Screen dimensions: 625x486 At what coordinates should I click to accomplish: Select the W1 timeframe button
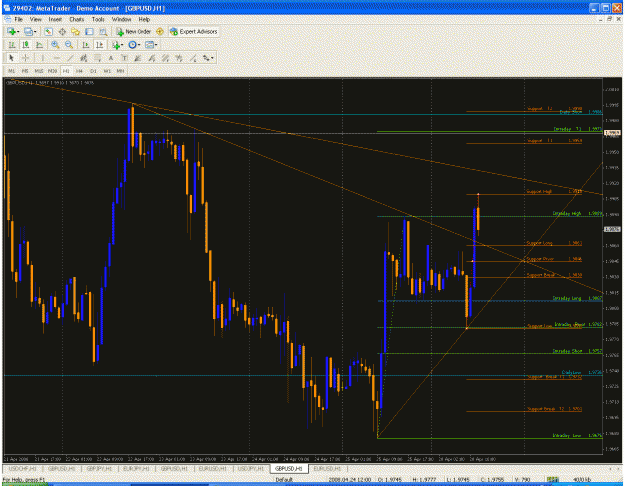tap(107, 71)
